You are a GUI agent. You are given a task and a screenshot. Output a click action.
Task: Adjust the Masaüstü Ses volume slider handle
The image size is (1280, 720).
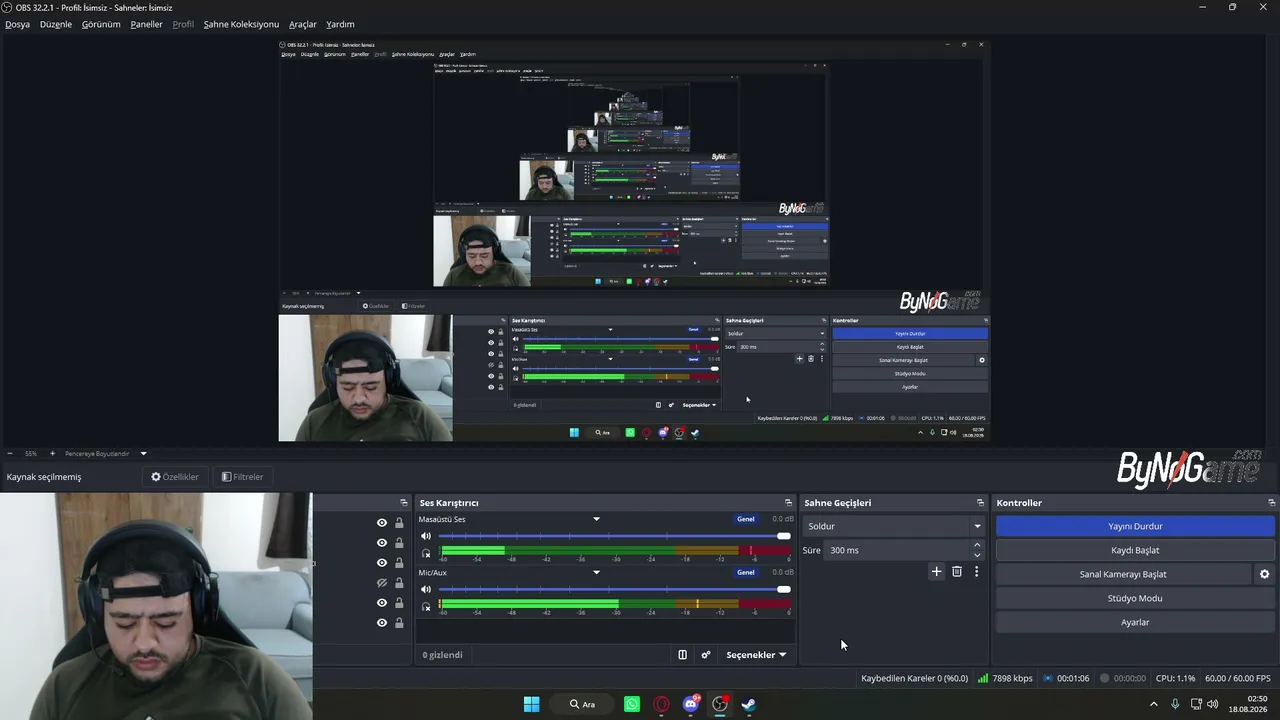pos(784,536)
